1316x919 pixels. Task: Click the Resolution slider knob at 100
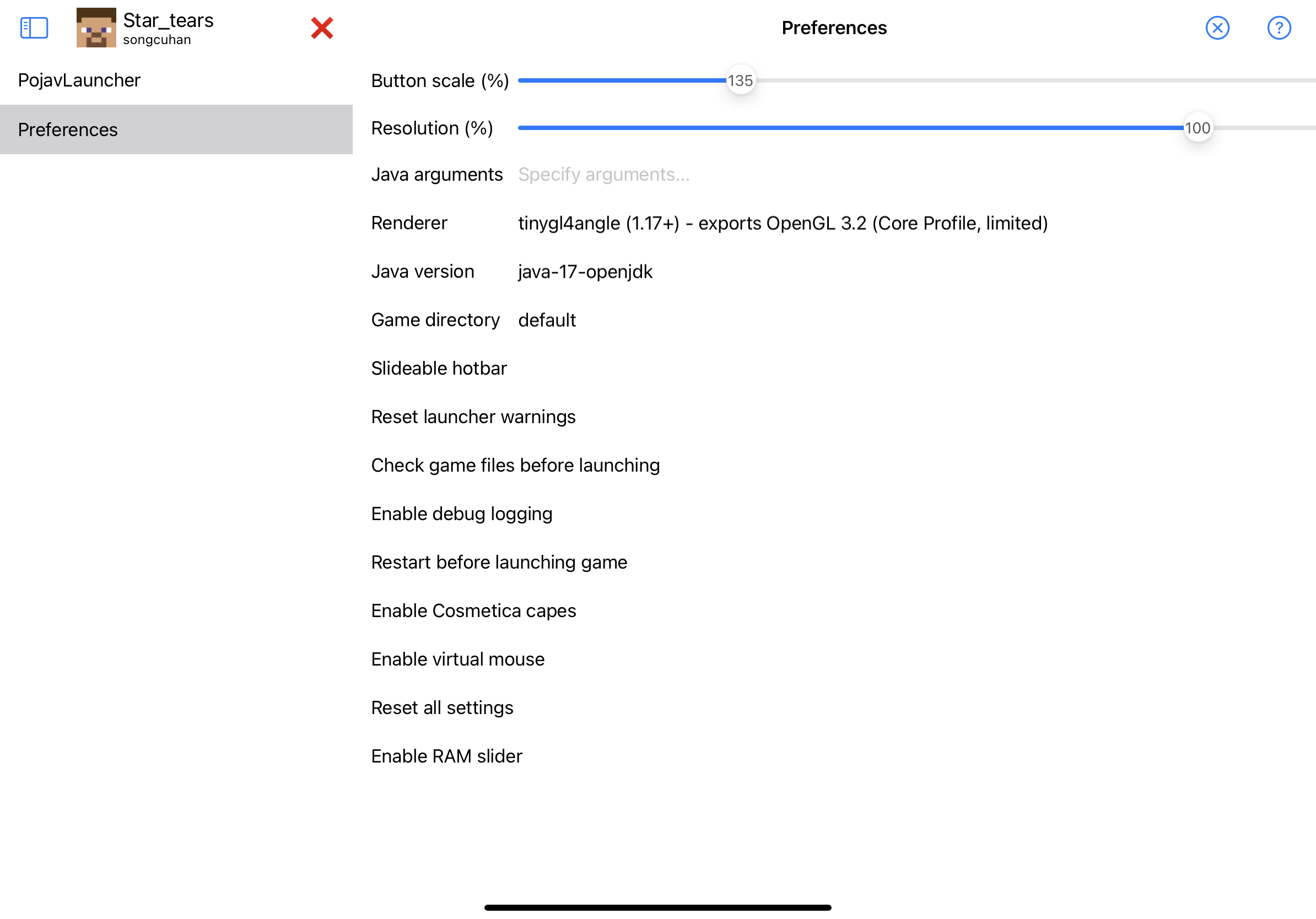pos(1198,128)
